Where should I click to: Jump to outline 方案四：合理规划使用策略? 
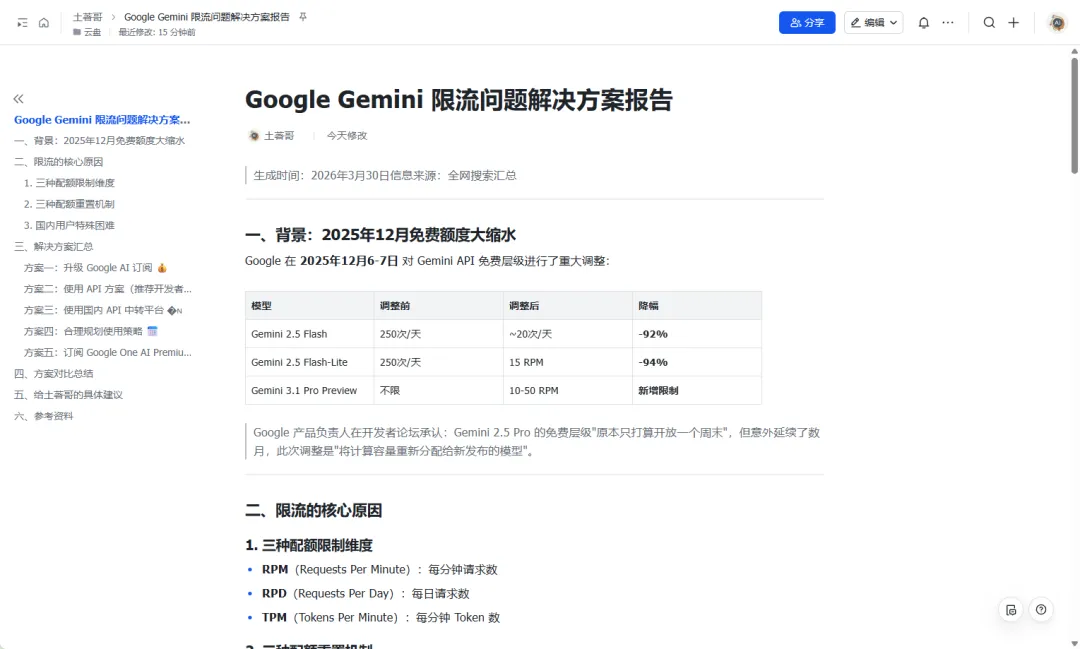(91, 331)
